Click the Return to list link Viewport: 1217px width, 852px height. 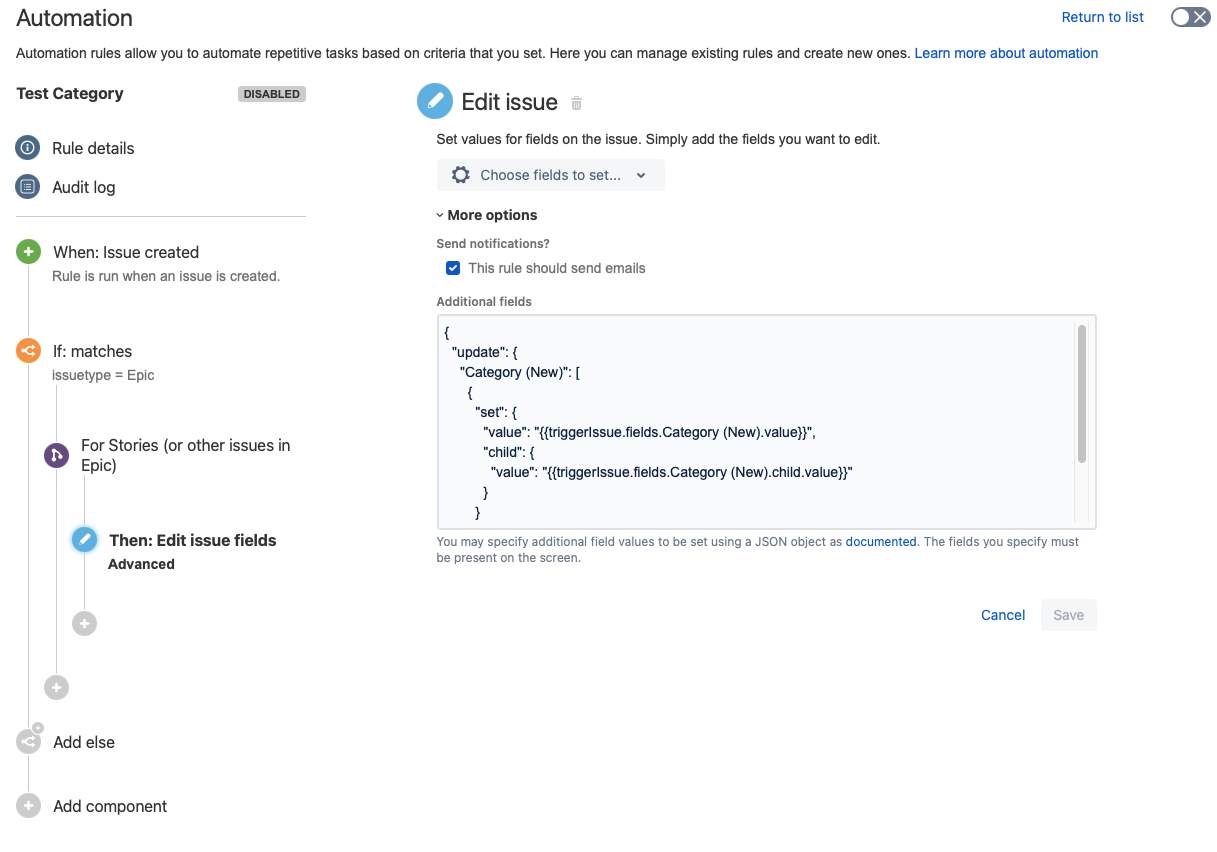point(1103,17)
